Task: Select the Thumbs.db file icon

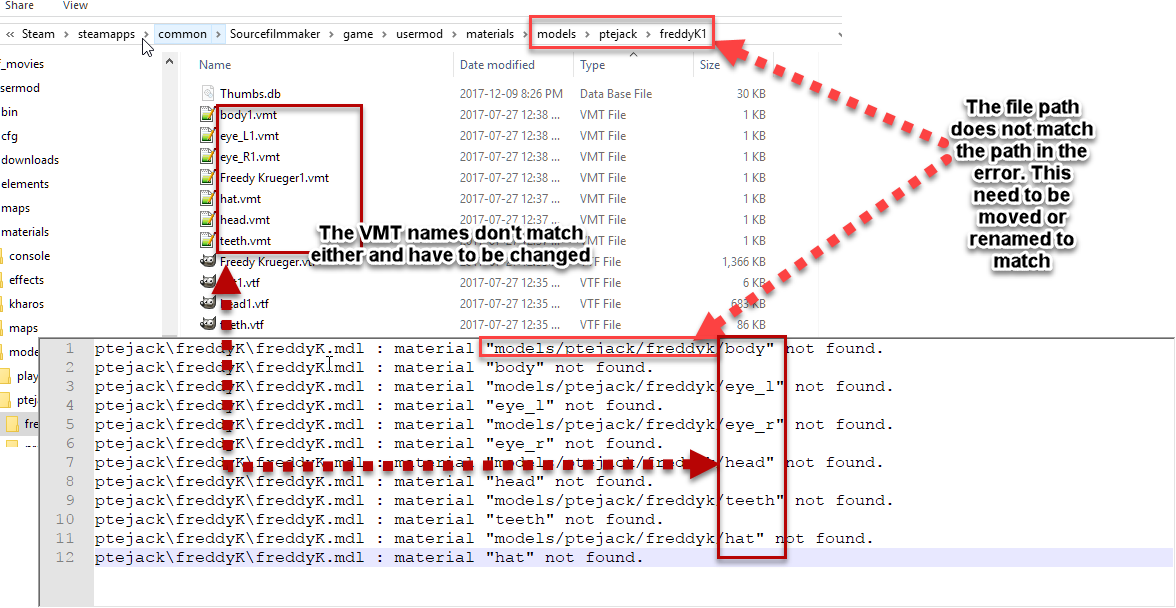Action: pyautogui.click(x=208, y=94)
